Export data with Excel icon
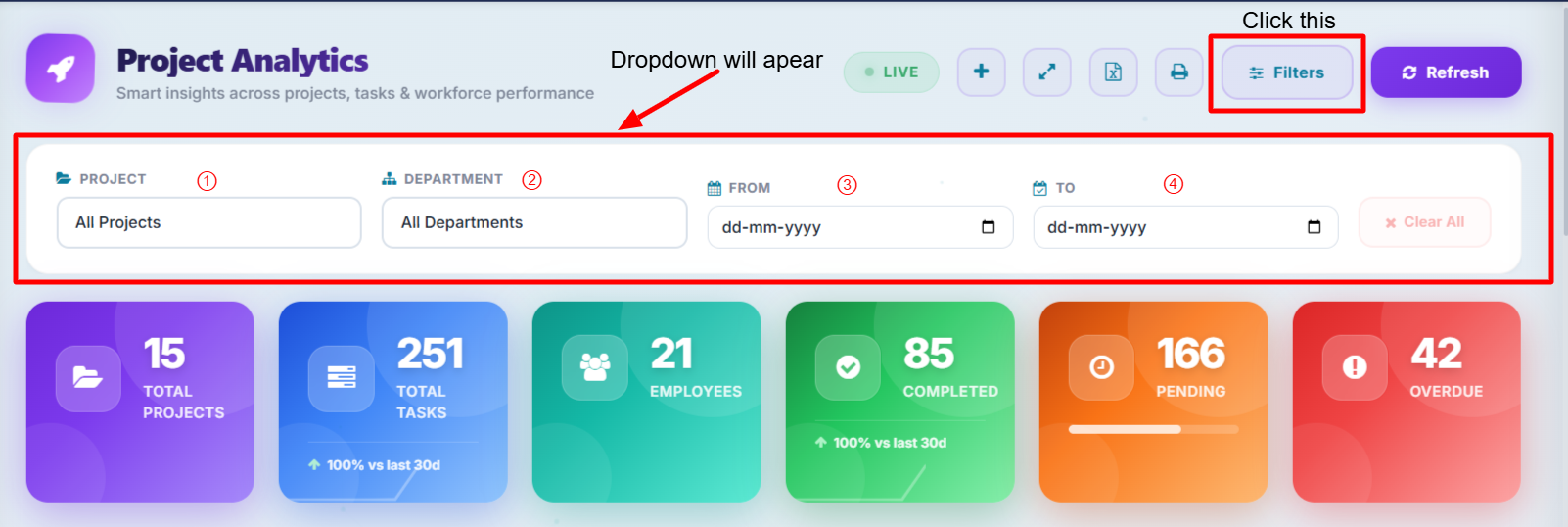Image resolution: width=1568 pixels, height=527 pixels. click(1113, 72)
